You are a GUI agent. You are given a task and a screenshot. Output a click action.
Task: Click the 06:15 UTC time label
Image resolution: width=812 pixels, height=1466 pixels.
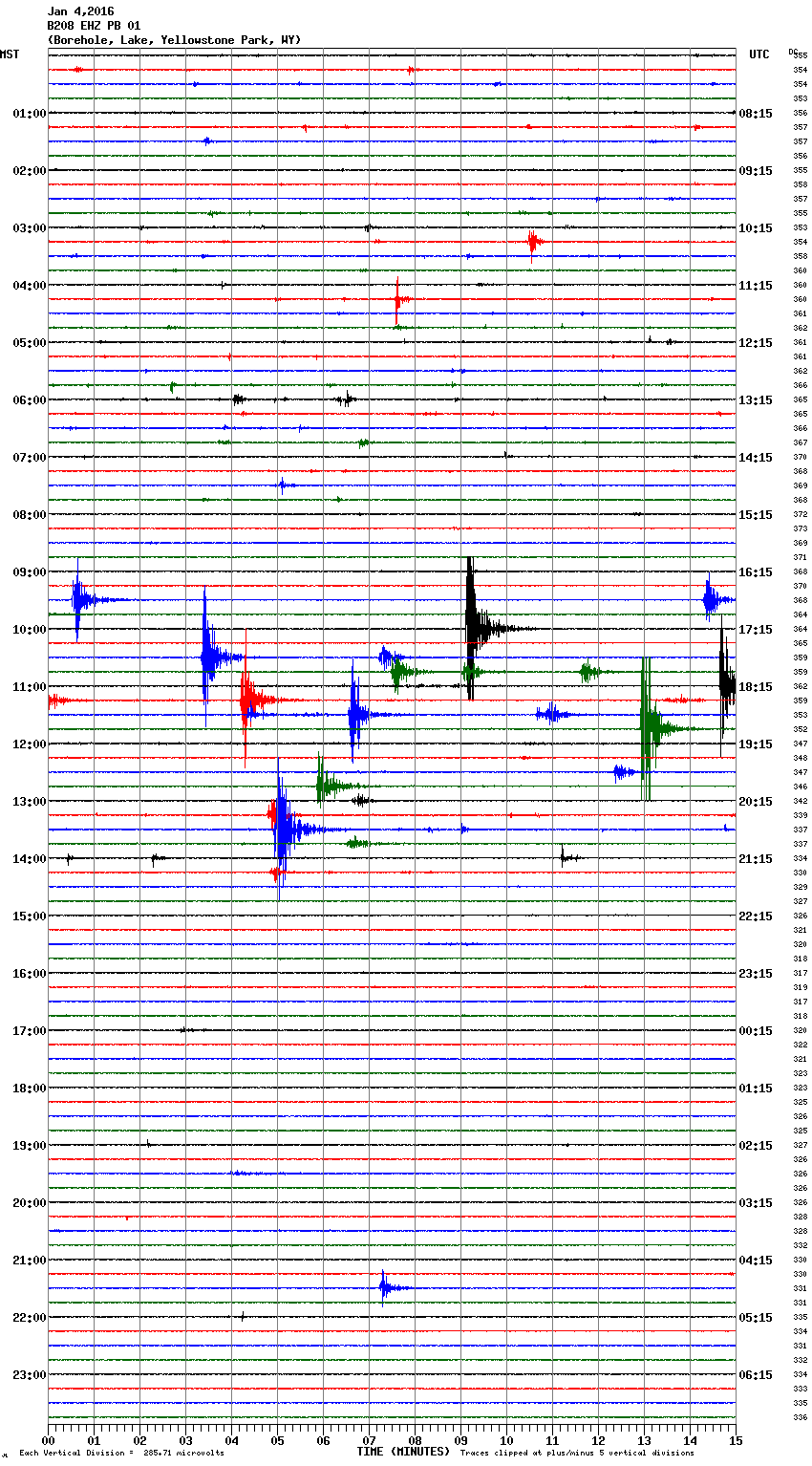(x=756, y=1375)
